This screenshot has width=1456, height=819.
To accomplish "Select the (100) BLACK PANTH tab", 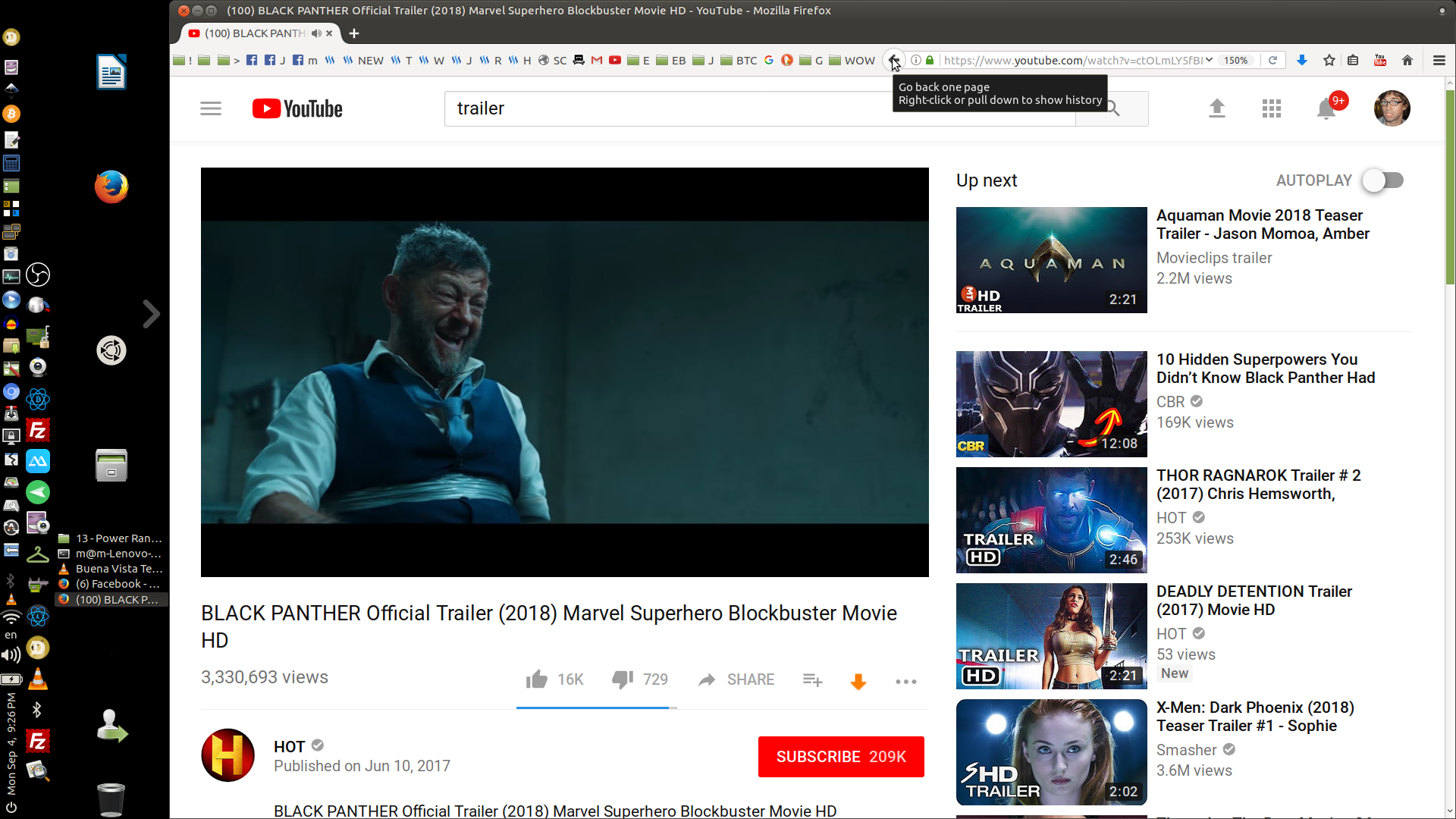I will click(254, 33).
